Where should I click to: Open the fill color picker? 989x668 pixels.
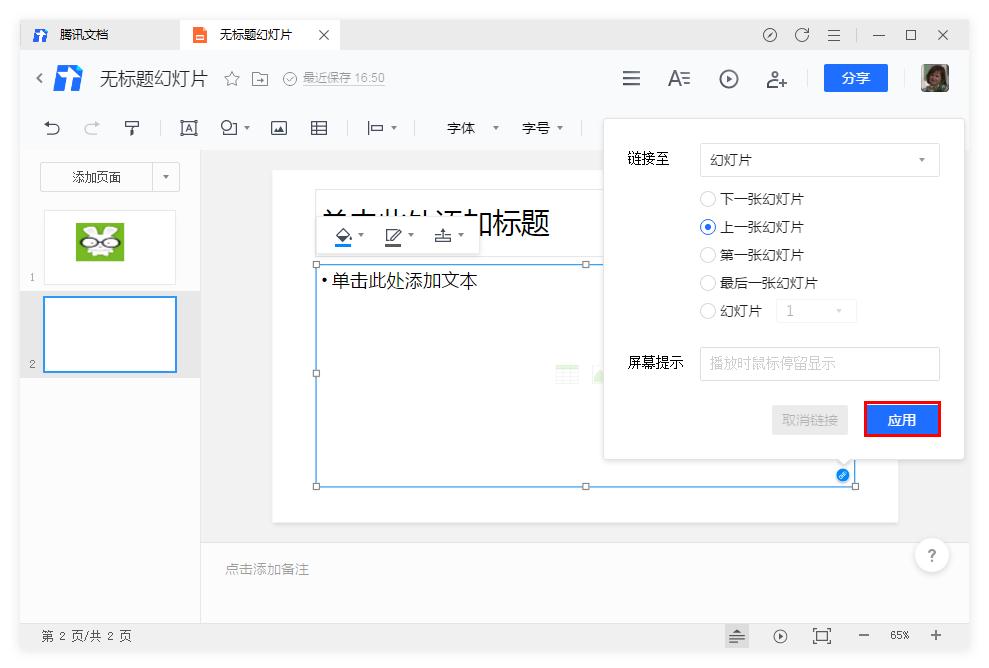tap(343, 236)
